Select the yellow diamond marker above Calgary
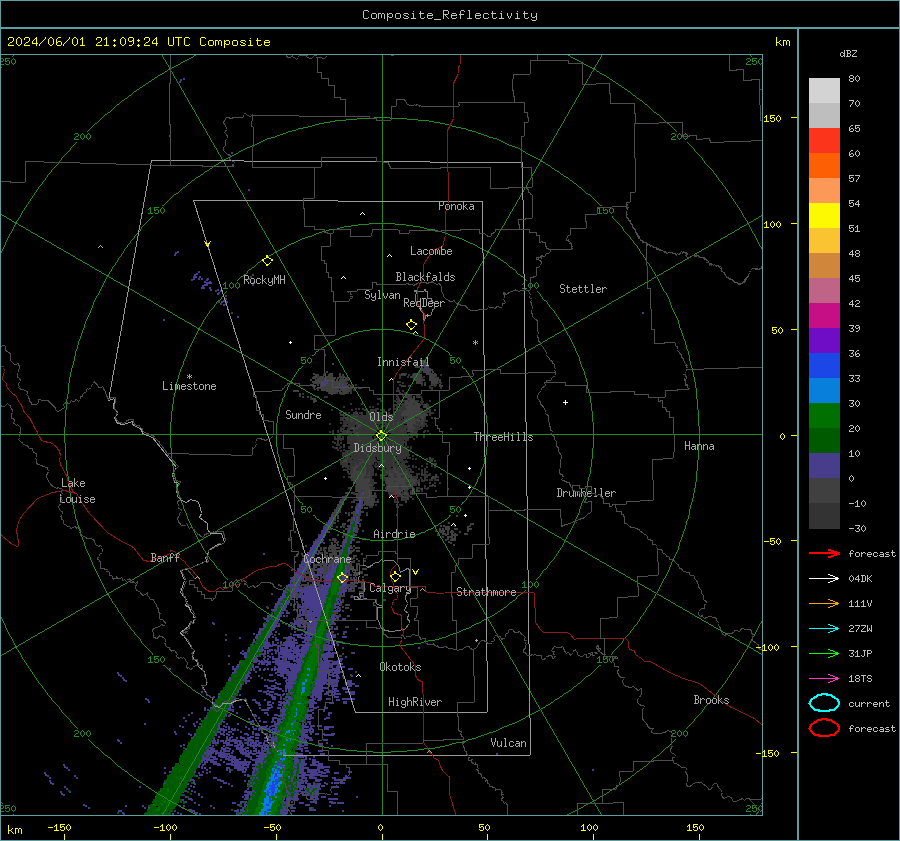Image resolution: width=900 pixels, height=841 pixels. pos(395,576)
